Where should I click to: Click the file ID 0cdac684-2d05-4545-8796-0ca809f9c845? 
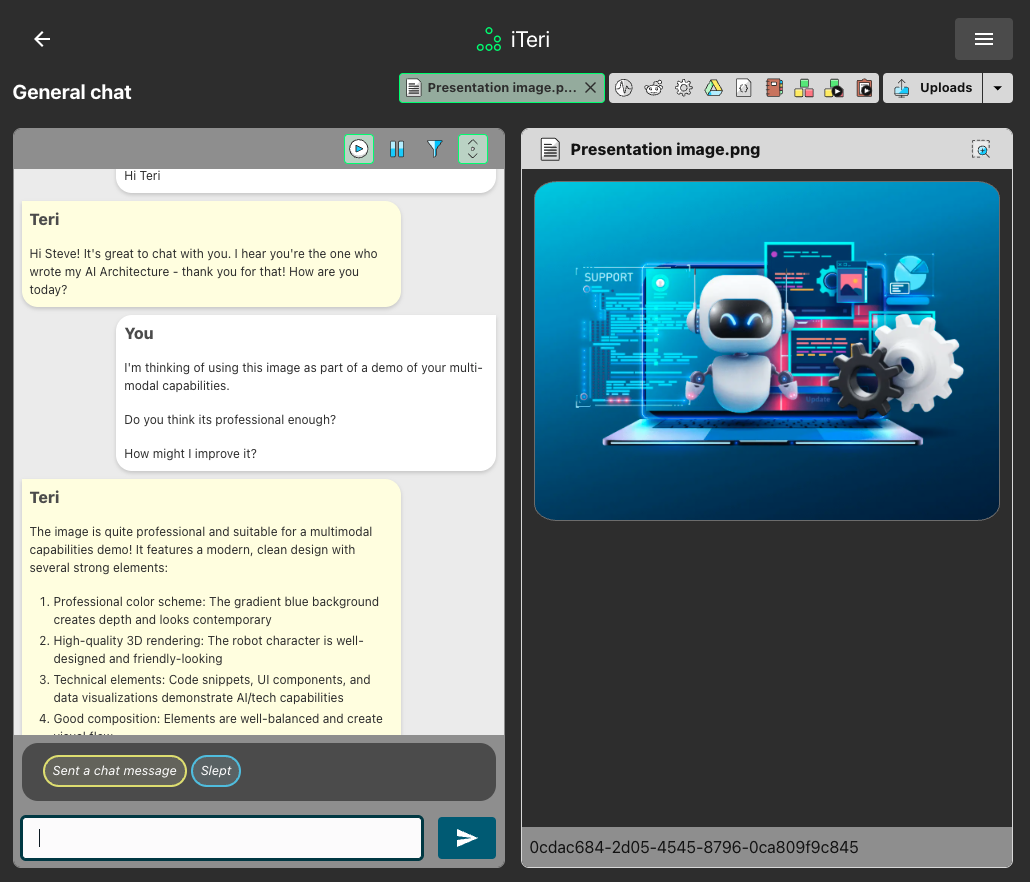[694, 847]
